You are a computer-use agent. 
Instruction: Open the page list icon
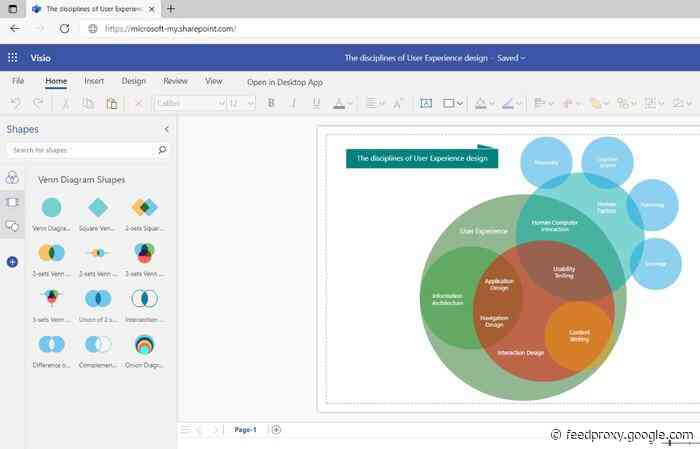(x=185, y=430)
